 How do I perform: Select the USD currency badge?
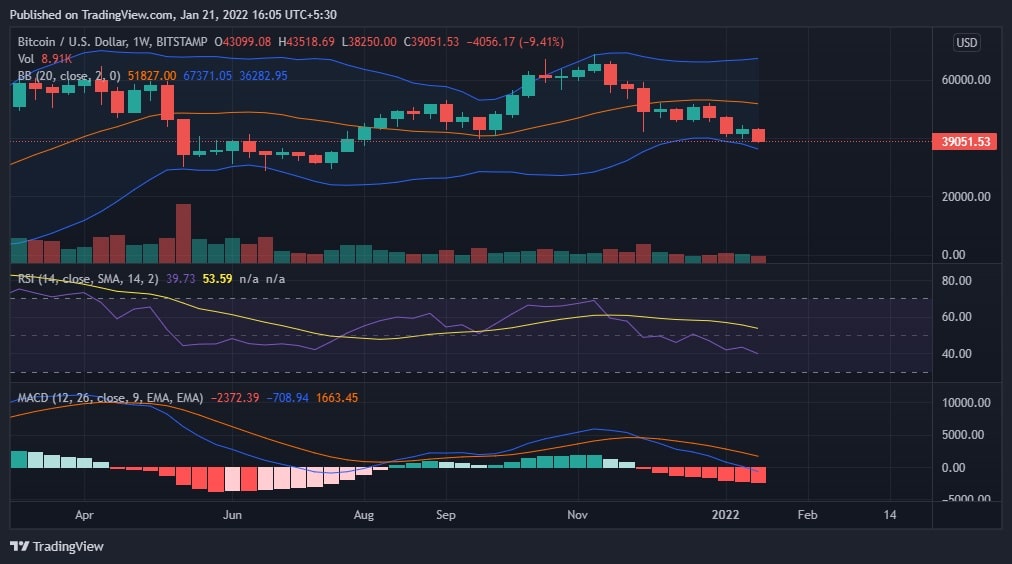coord(966,43)
